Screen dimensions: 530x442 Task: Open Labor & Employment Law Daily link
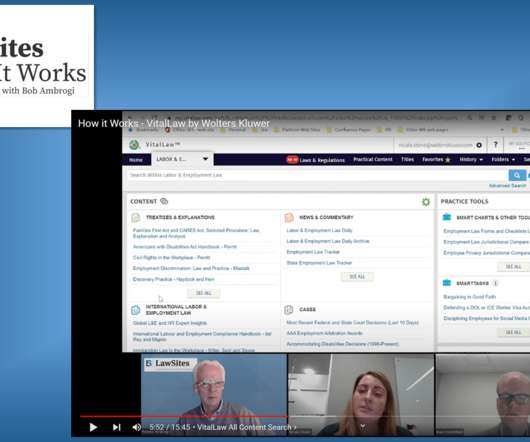[x=319, y=230]
